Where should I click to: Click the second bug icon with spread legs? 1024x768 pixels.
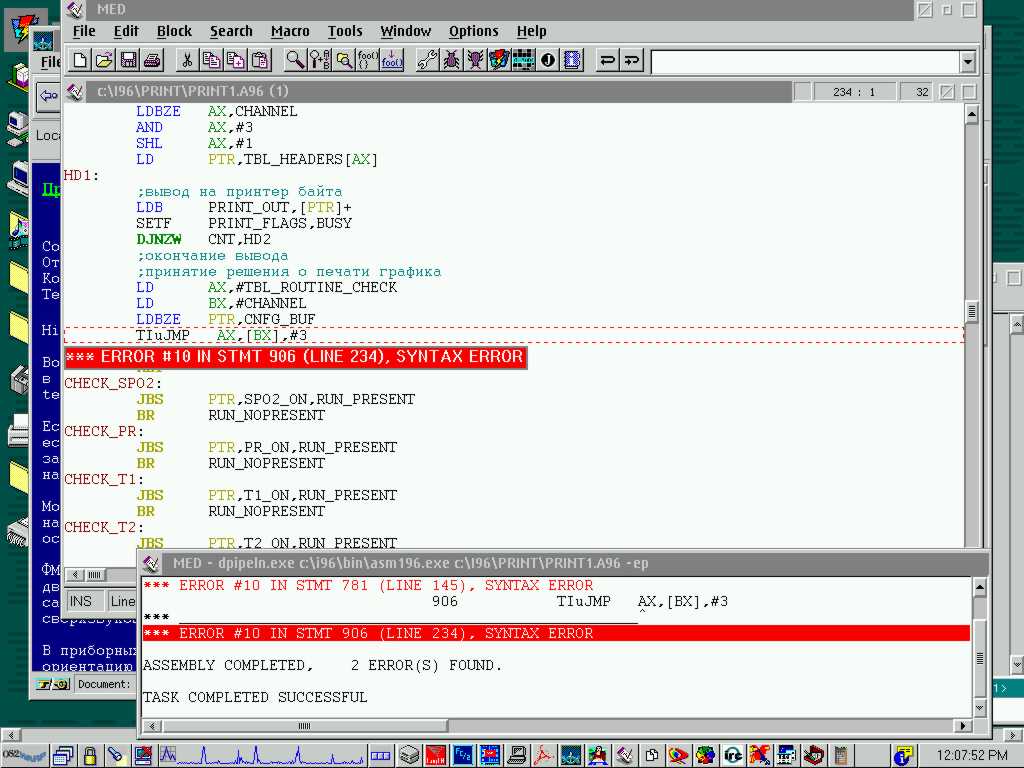tap(475, 60)
